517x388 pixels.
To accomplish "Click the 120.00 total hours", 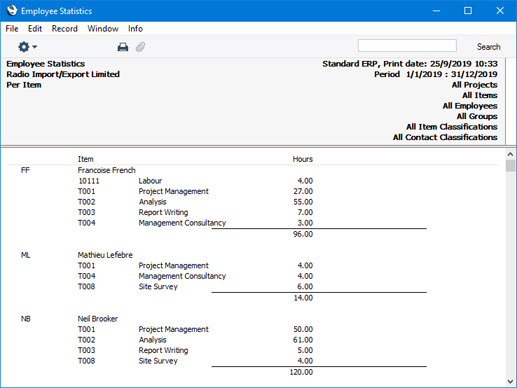I will (x=301, y=372).
